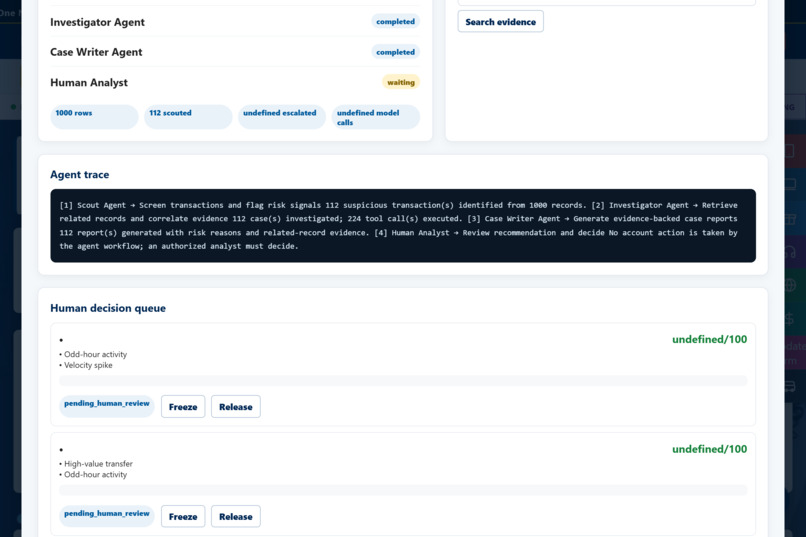The image size is (806, 537).
Task: Click the High-value transfer case's undefined/100 score
Action: coord(709,449)
